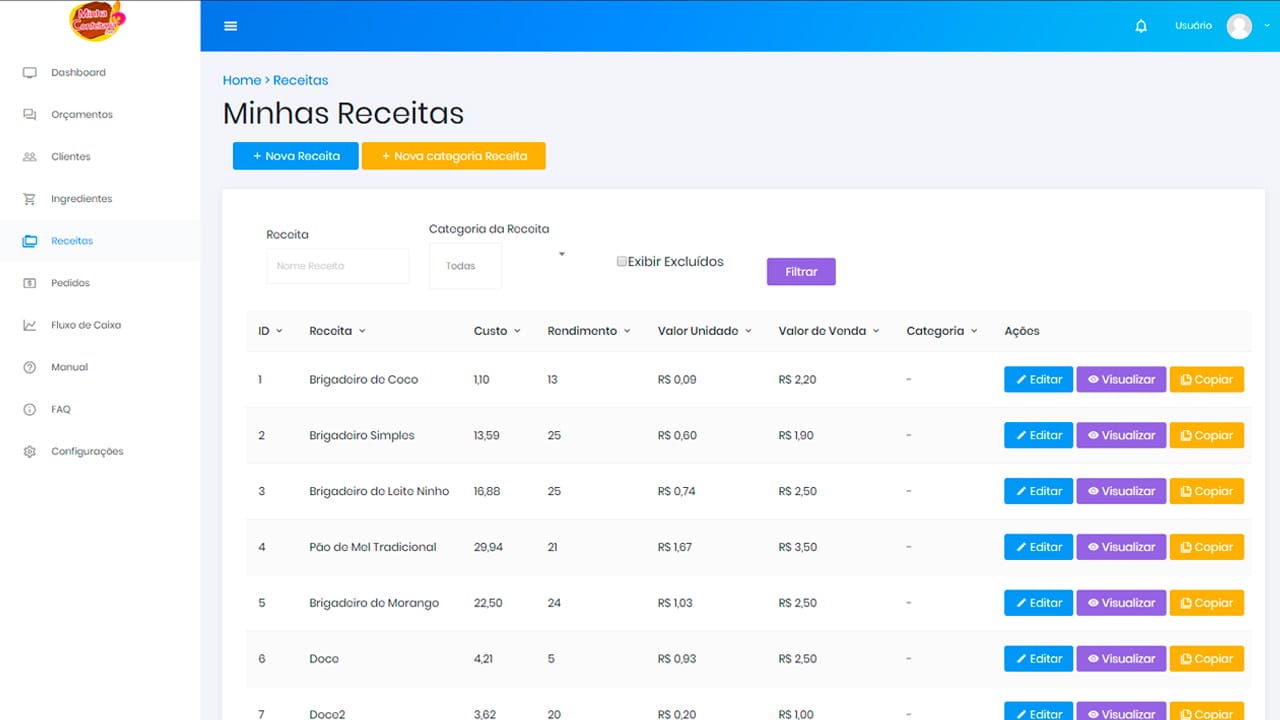The height and width of the screenshot is (720, 1280).
Task: Click the Home breadcrumb link
Action: (x=241, y=80)
